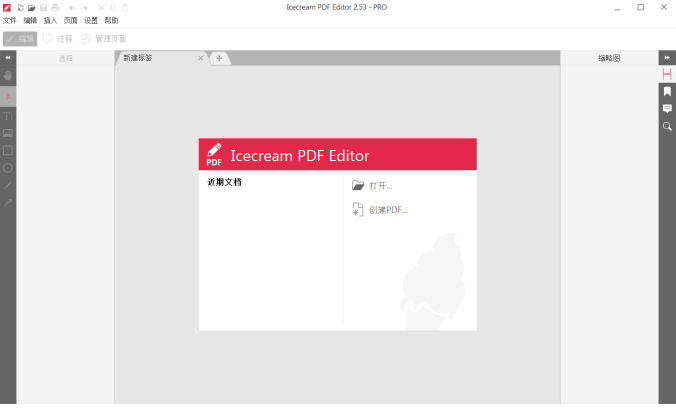
Task: Select the Circle shape tool
Action: click(8, 168)
